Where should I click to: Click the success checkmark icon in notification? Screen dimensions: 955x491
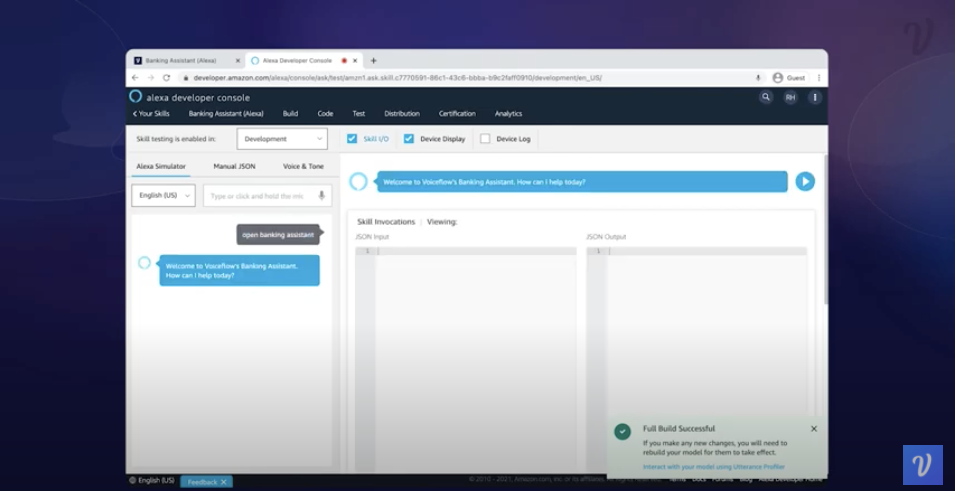pyautogui.click(x=622, y=431)
